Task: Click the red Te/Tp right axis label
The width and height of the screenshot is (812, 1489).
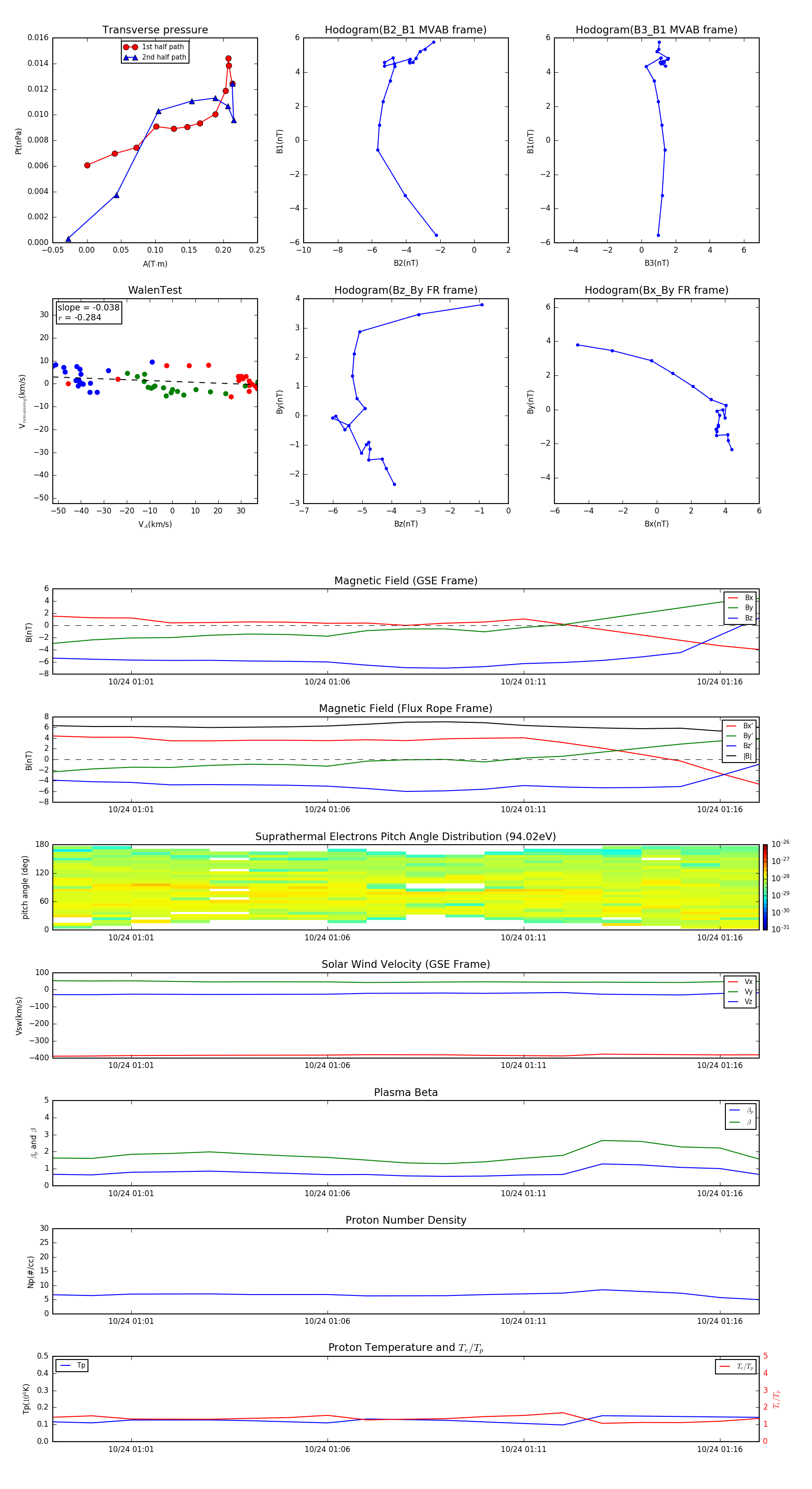Action: coord(777,1399)
